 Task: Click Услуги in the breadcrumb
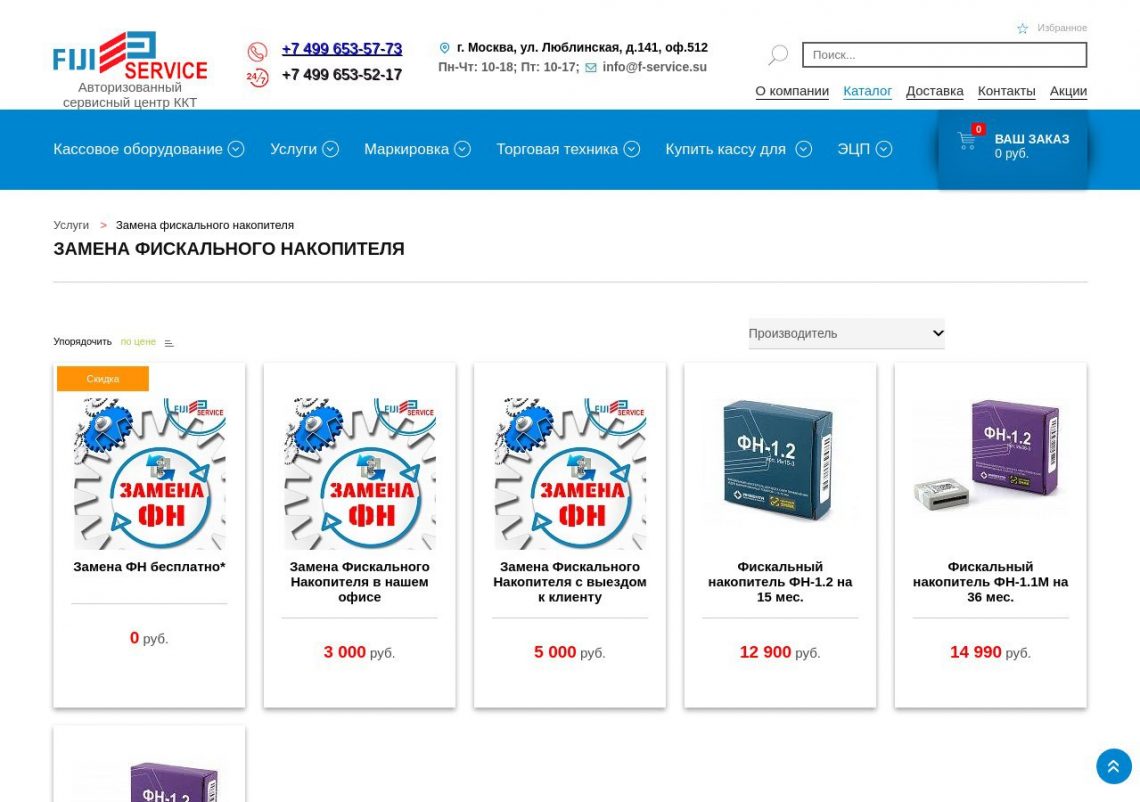pos(71,225)
